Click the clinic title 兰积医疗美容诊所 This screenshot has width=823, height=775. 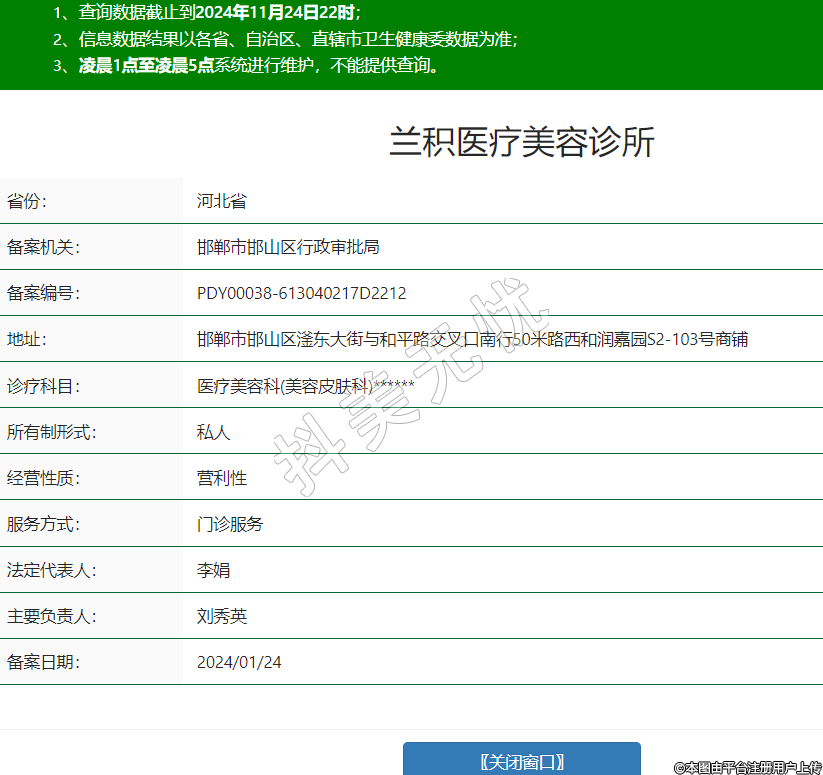(x=521, y=143)
